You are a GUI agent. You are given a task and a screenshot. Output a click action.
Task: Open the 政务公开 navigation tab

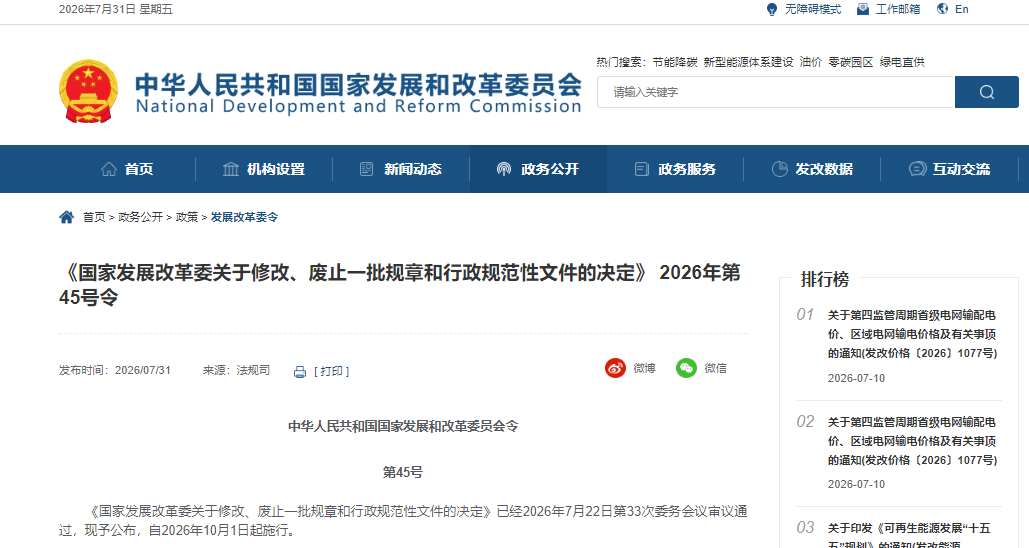tap(538, 169)
